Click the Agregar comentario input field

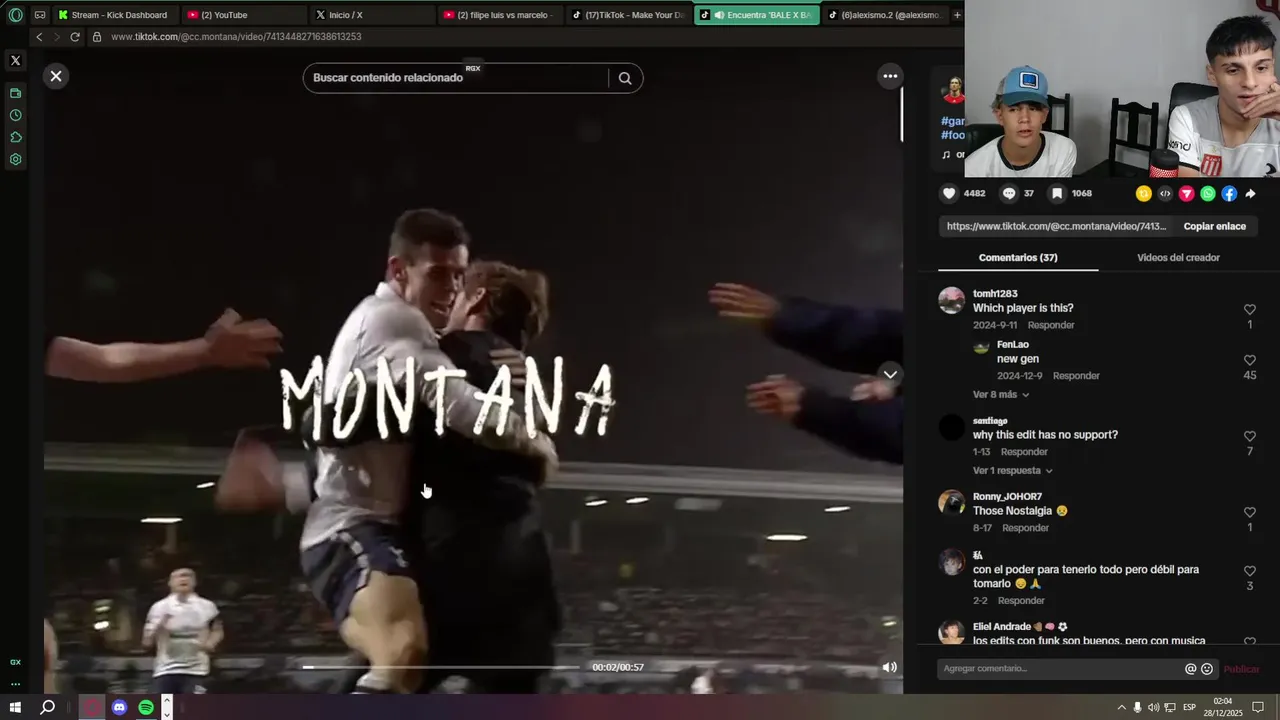(1062, 669)
